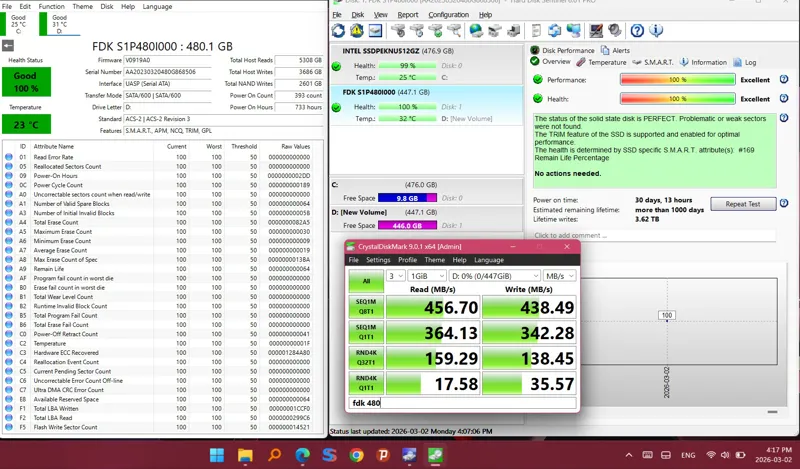Click the back arrow in CrystalDiskInfo
The width and height of the screenshot is (800, 469).
pos(8,45)
